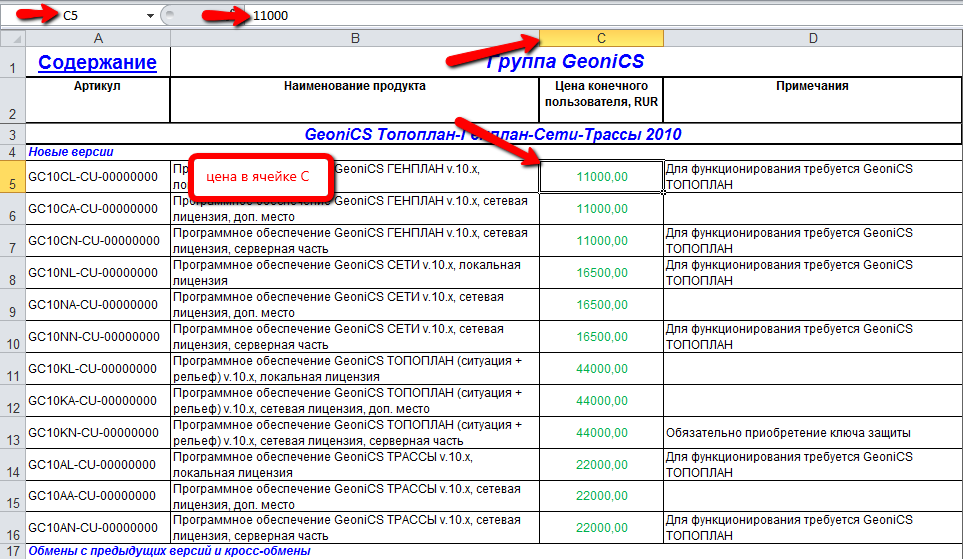
Task: Select row 17 header
Action: pyautogui.click(x=13, y=551)
